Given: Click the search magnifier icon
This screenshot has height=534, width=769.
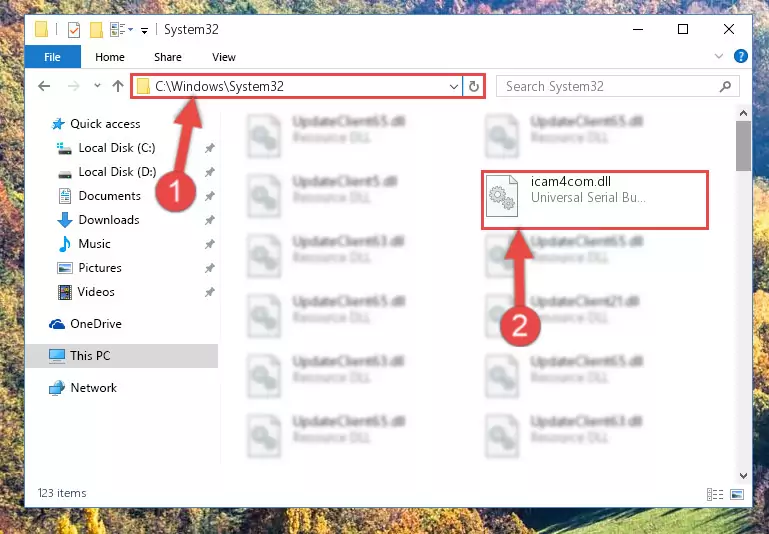Looking at the screenshot, I should point(725,86).
